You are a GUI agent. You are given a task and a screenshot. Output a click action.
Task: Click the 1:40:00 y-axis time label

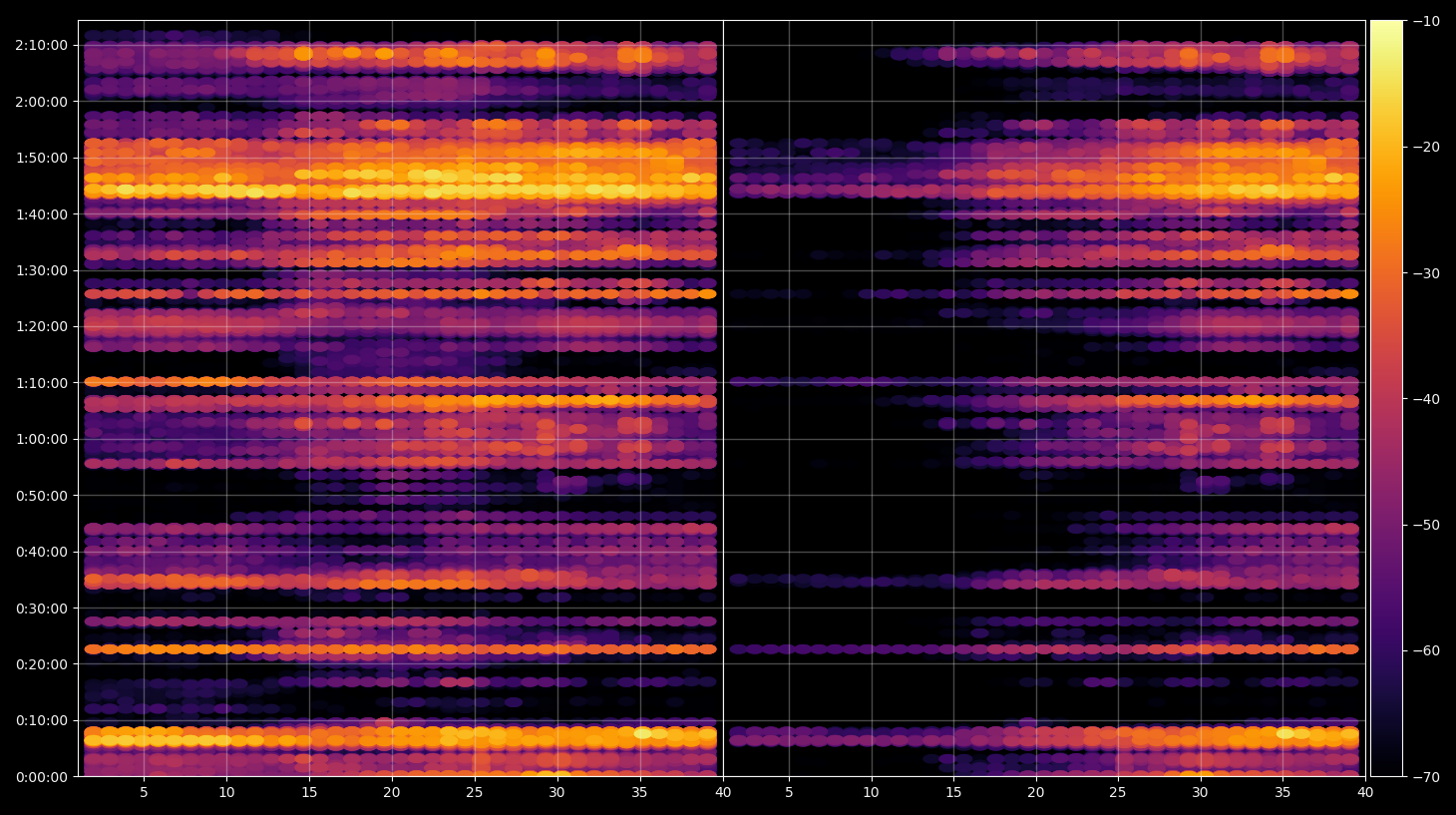(42, 214)
